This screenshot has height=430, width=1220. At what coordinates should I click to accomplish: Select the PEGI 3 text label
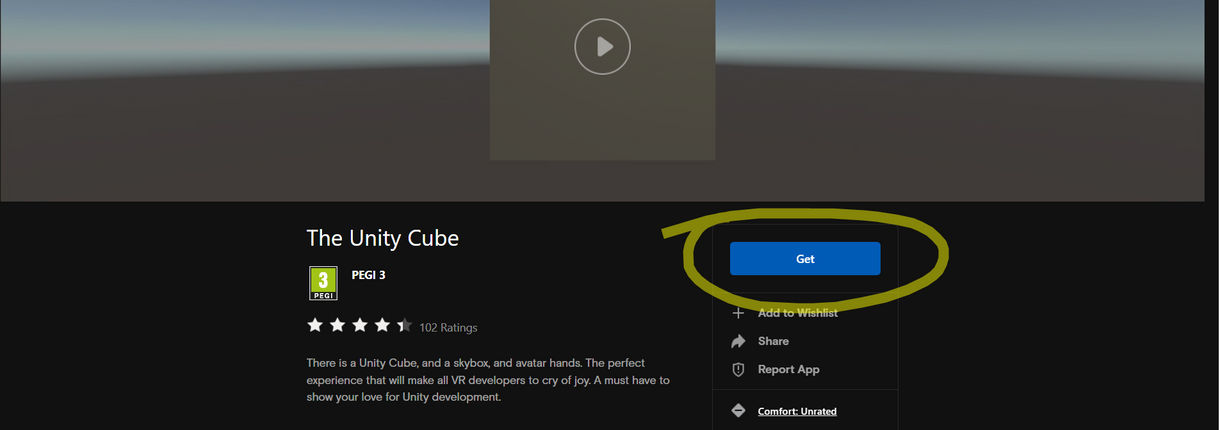[368, 274]
